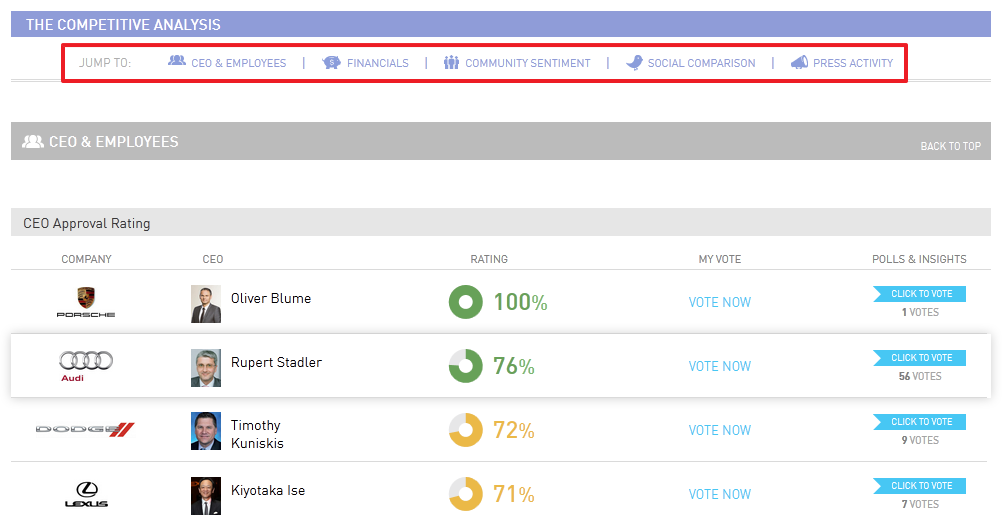Click the Community Sentiment people icon

coord(451,62)
